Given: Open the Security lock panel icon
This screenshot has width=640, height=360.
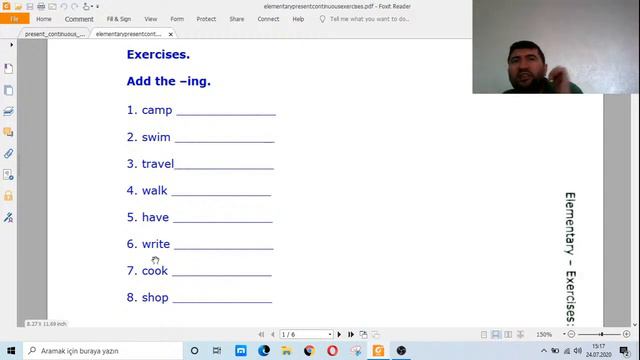Looking at the screenshot, I should [x=8, y=196].
